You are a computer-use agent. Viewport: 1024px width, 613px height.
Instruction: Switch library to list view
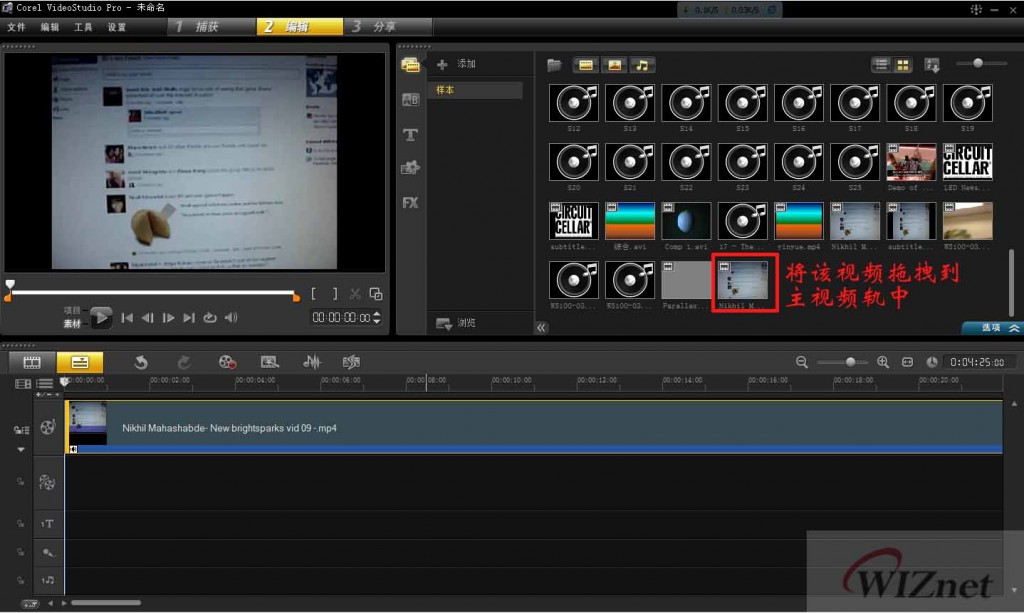[x=881, y=64]
